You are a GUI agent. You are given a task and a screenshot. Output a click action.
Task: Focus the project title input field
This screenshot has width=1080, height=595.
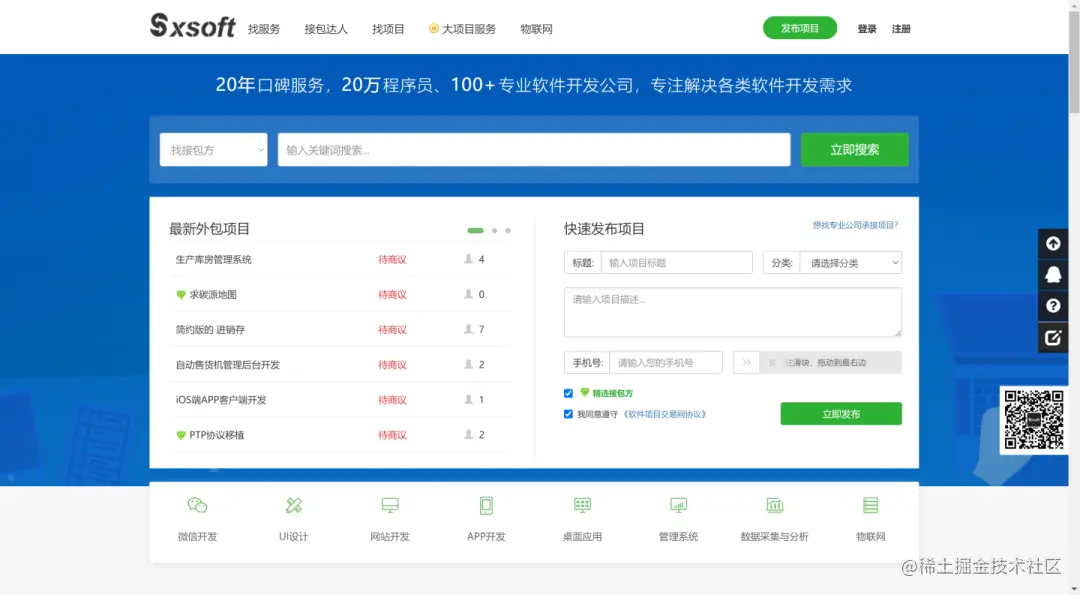pos(676,262)
